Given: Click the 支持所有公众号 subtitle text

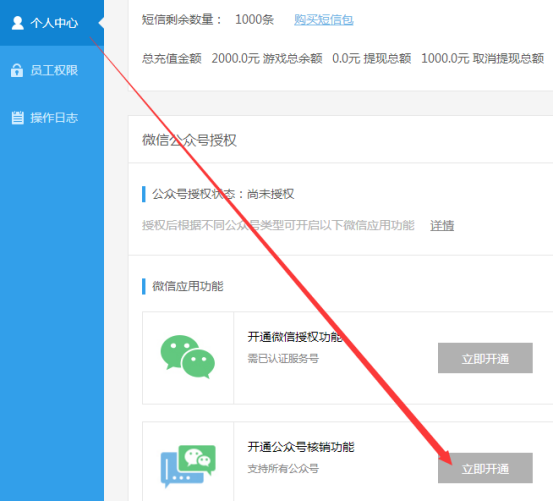Looking at the screenshot, I should (x=283, y=469).
